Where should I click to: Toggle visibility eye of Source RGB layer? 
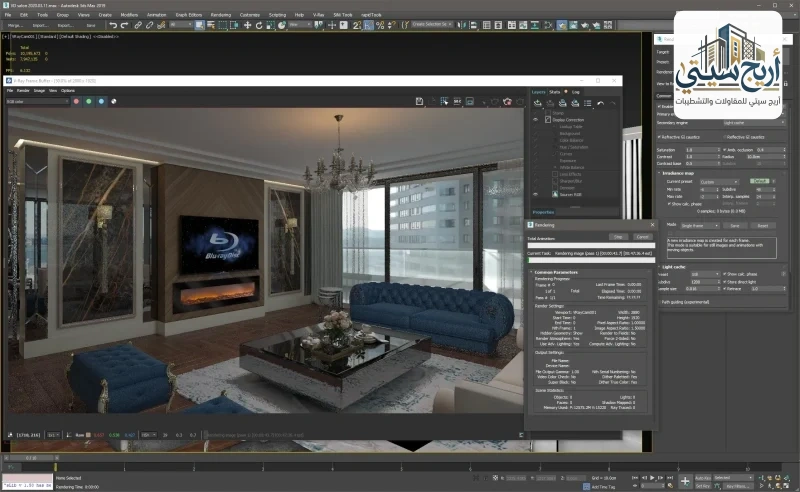click(535, 194)
